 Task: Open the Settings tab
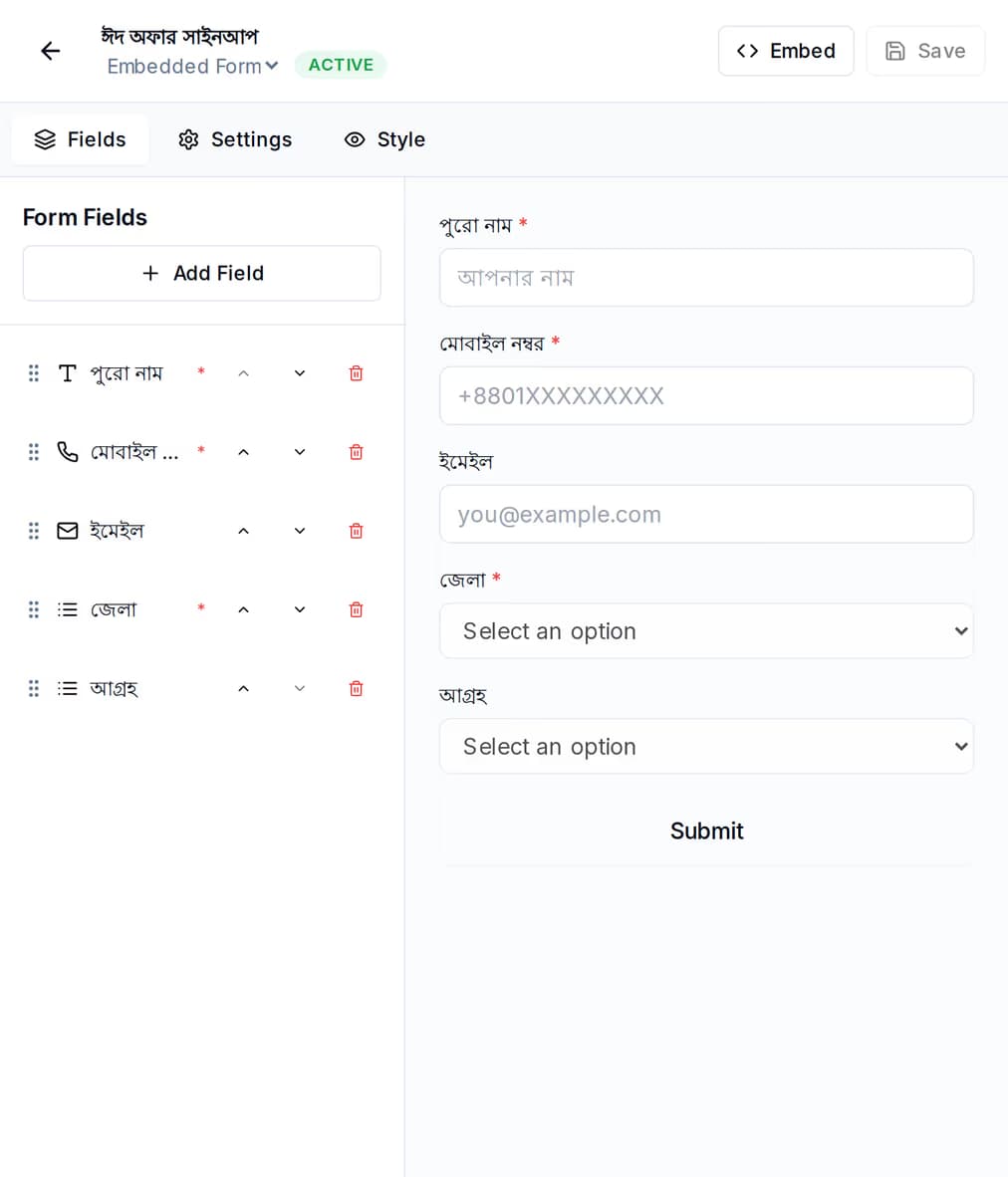coord(235,139)
